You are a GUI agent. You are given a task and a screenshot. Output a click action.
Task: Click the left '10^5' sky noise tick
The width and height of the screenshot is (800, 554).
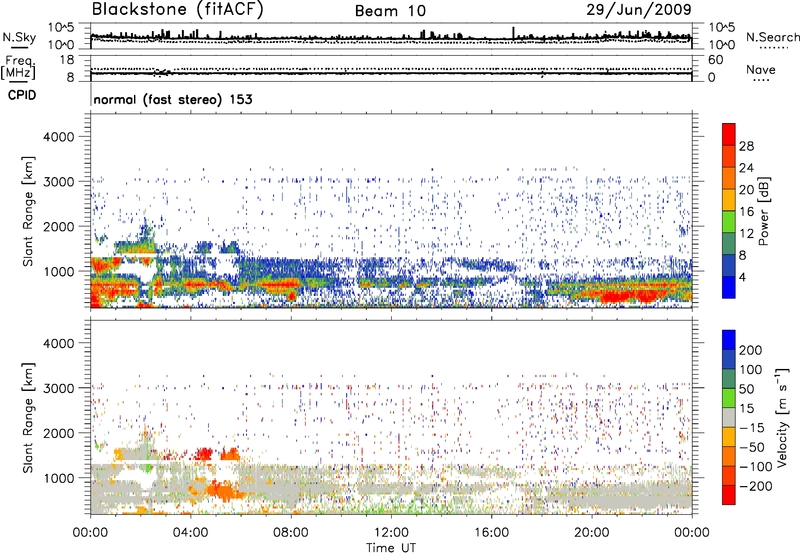62,27
